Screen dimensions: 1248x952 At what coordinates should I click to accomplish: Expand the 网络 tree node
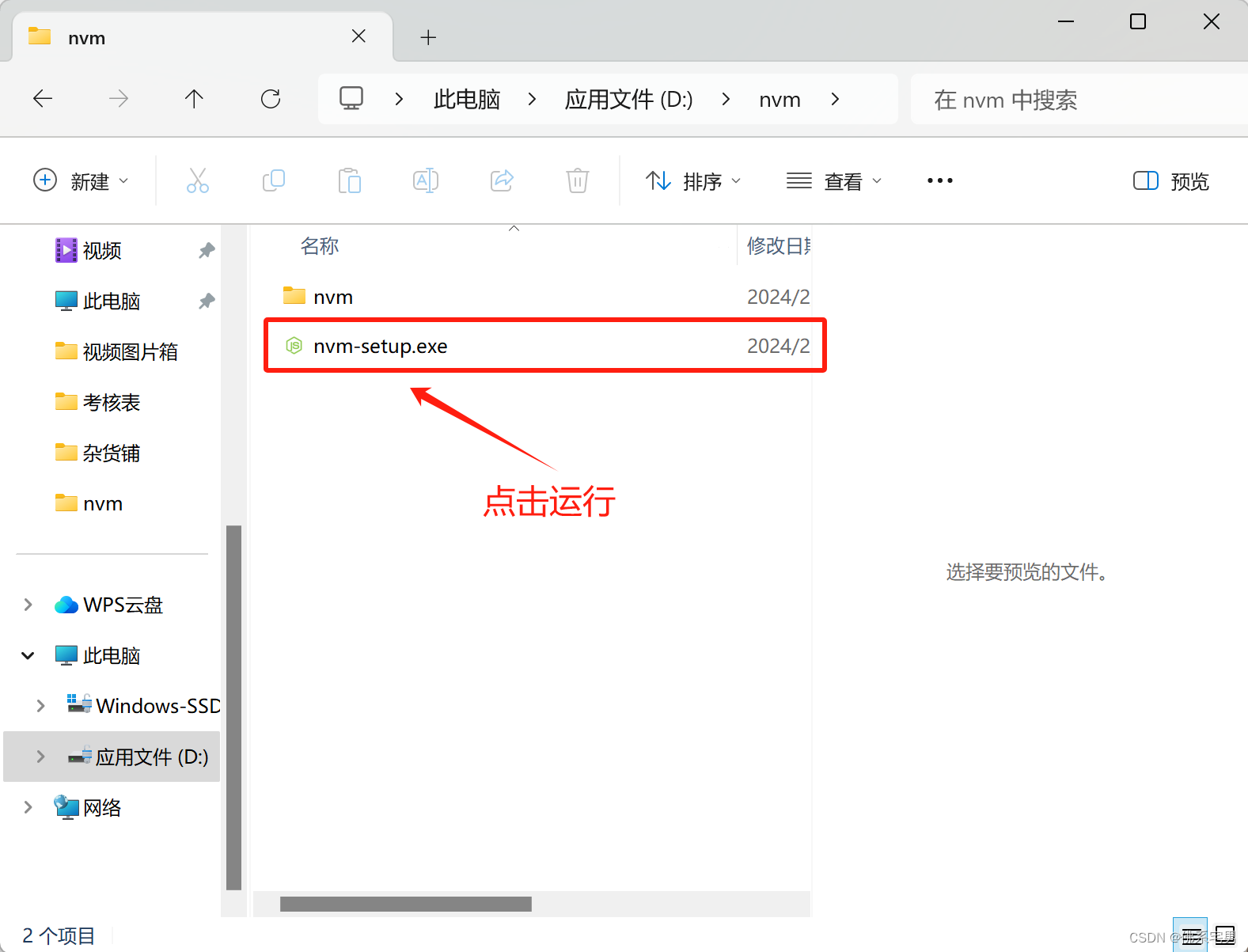click(28, 807)
